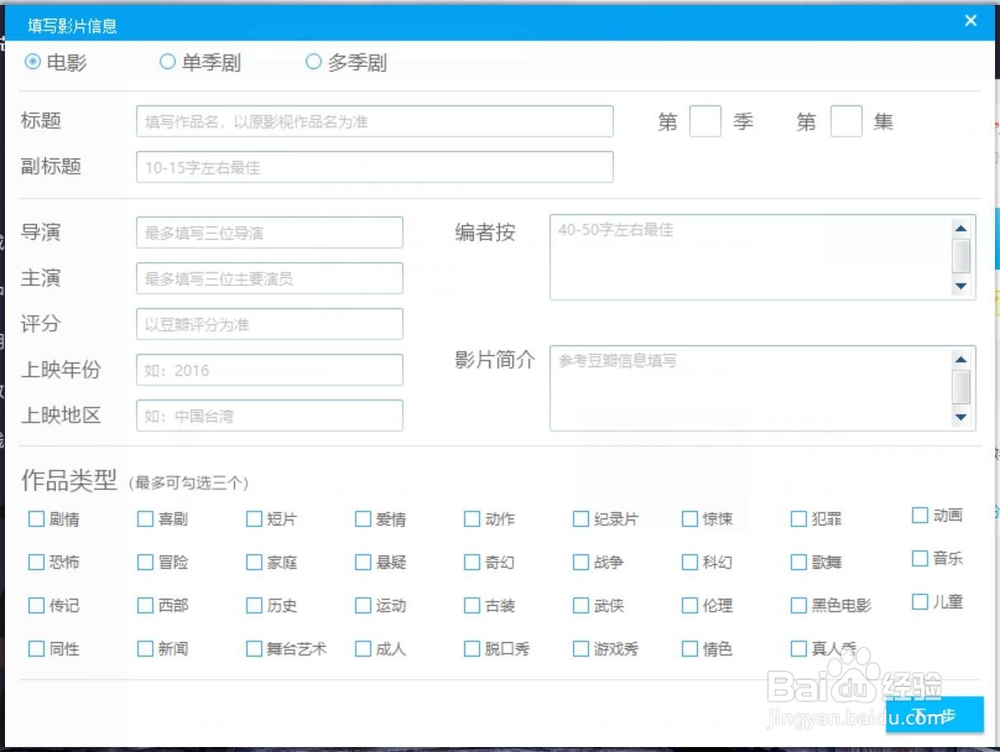Screen dimensions: 1000x752
Task: Check the 剧情 genre checkbox
Action: pos(36,519)
